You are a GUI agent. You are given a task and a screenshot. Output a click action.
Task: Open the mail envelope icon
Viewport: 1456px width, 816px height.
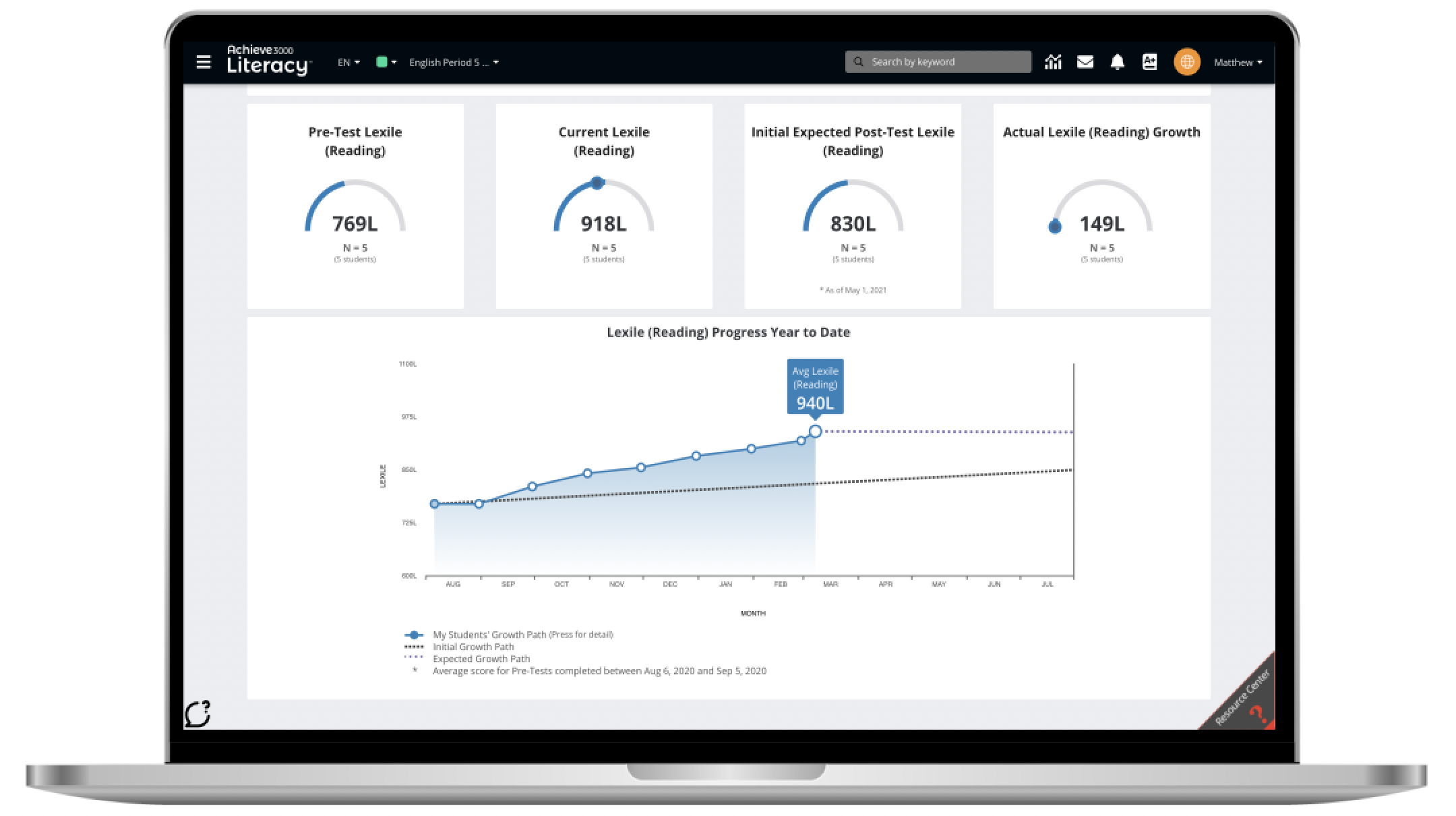[1085, 62]
